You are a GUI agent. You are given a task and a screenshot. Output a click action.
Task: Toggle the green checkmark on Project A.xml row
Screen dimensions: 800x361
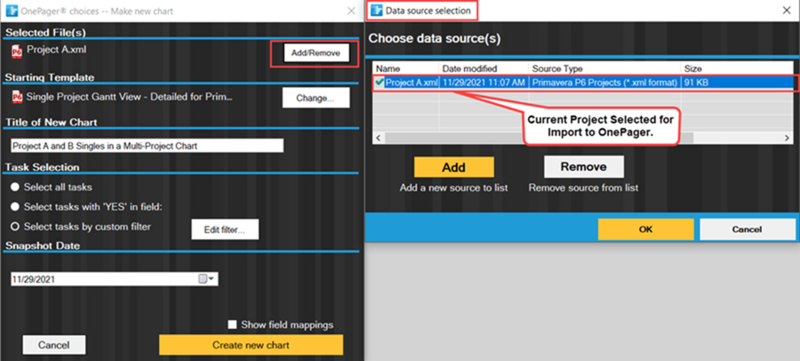point(380,82)
